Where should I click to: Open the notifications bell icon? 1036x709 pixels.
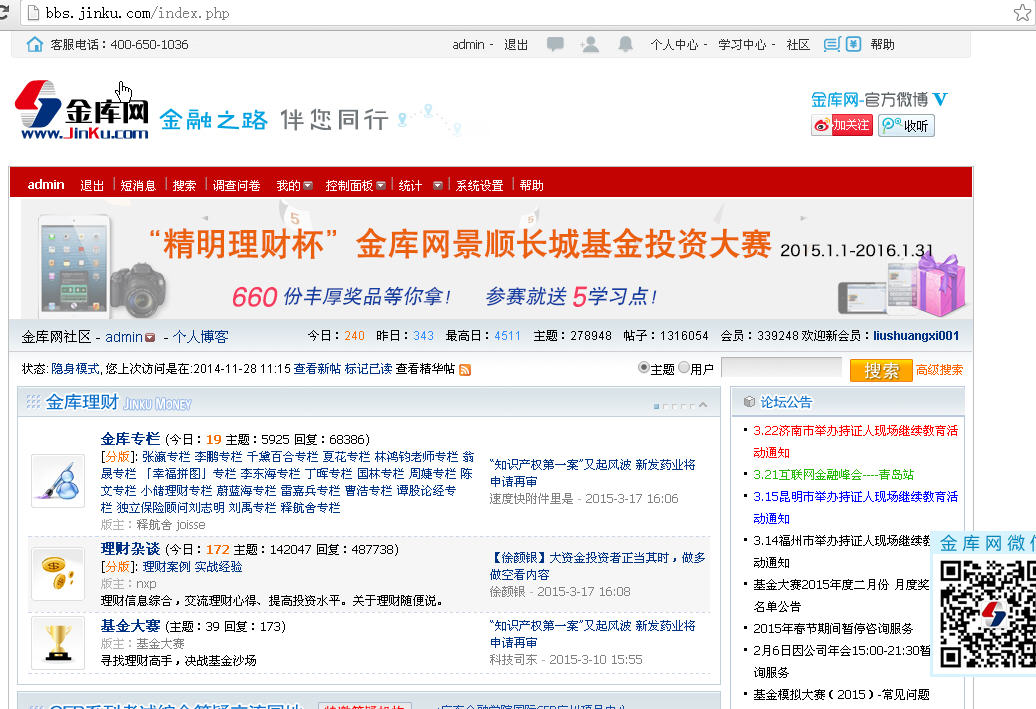pyautogui.click(x=625, y=44)
